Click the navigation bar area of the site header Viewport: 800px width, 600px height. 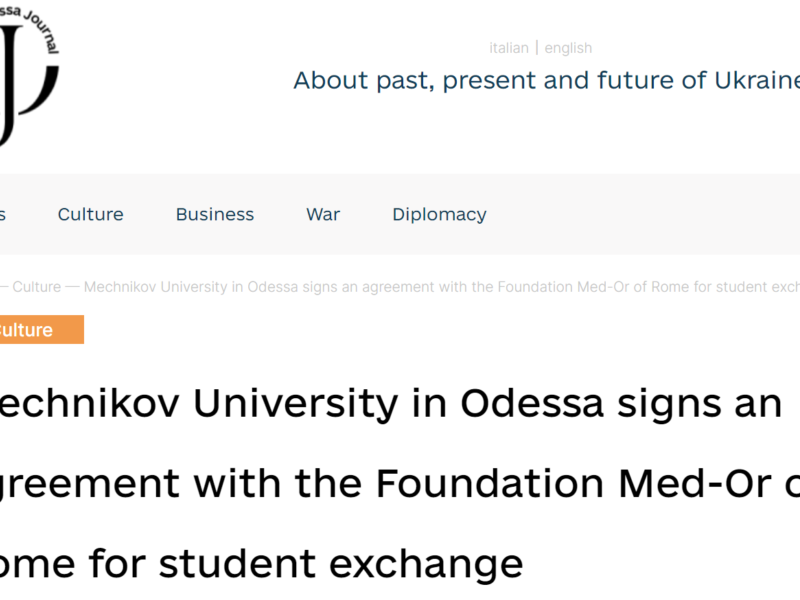point(400,214)
